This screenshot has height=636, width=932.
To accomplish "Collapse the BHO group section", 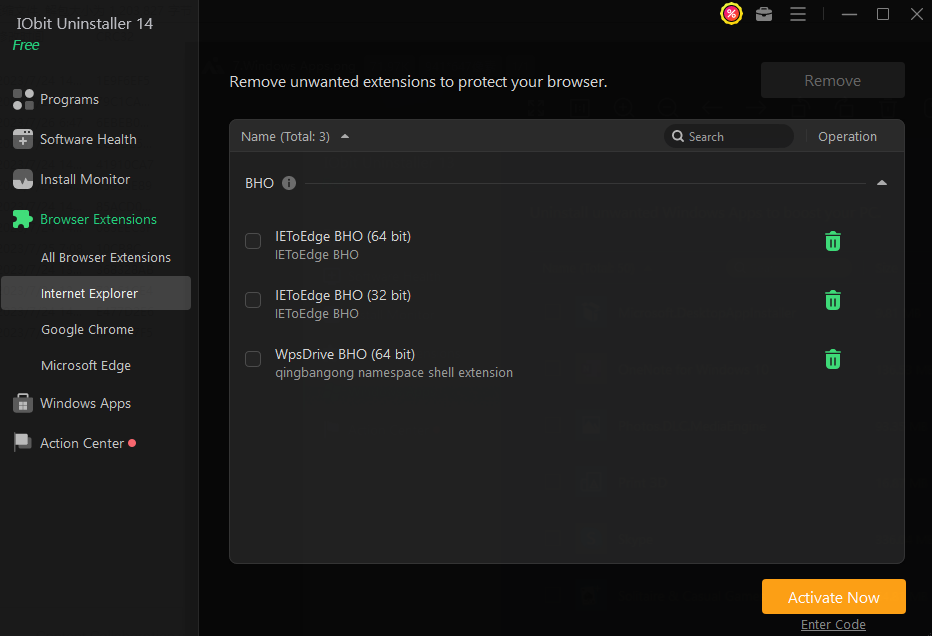I will [x=881, y=183].
